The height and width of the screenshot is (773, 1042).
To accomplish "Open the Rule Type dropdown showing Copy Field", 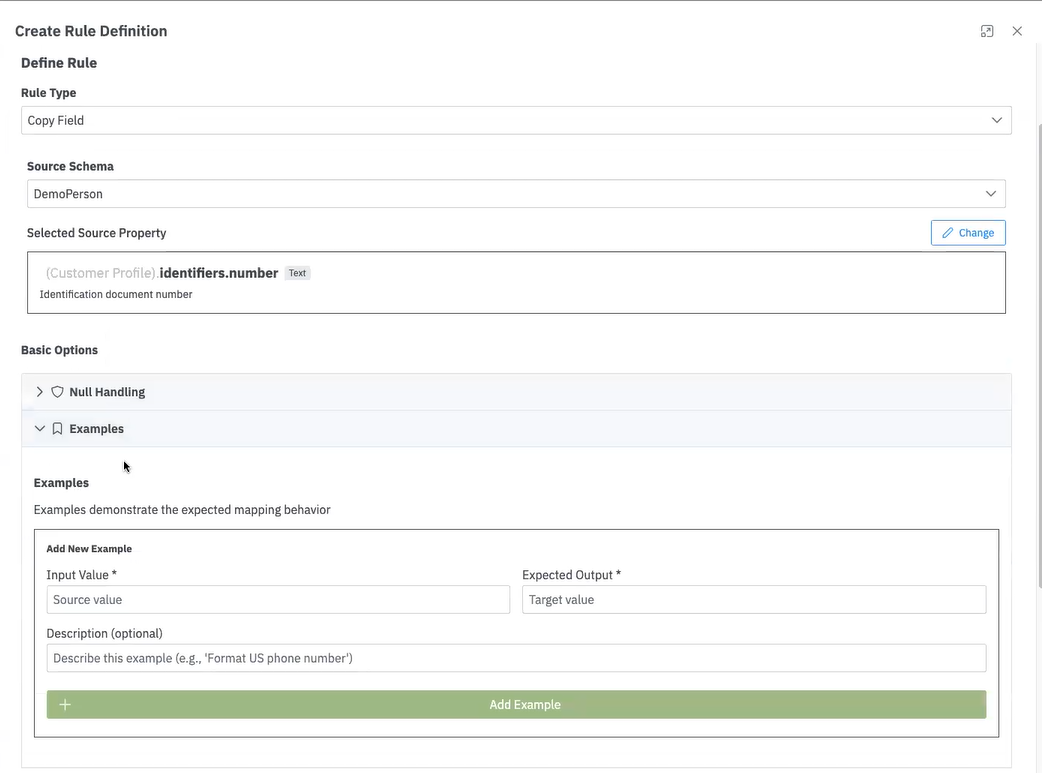I will (500, 120).
